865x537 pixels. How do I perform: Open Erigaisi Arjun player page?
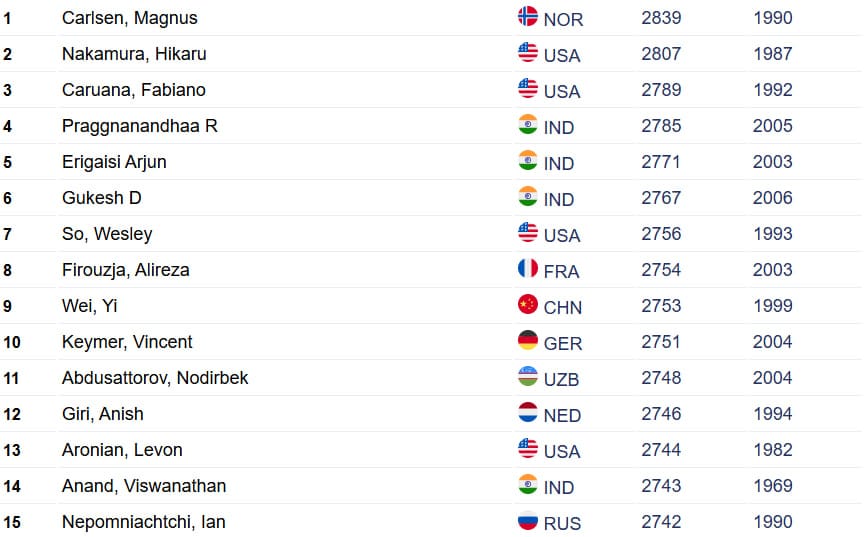tap(114, 162)
